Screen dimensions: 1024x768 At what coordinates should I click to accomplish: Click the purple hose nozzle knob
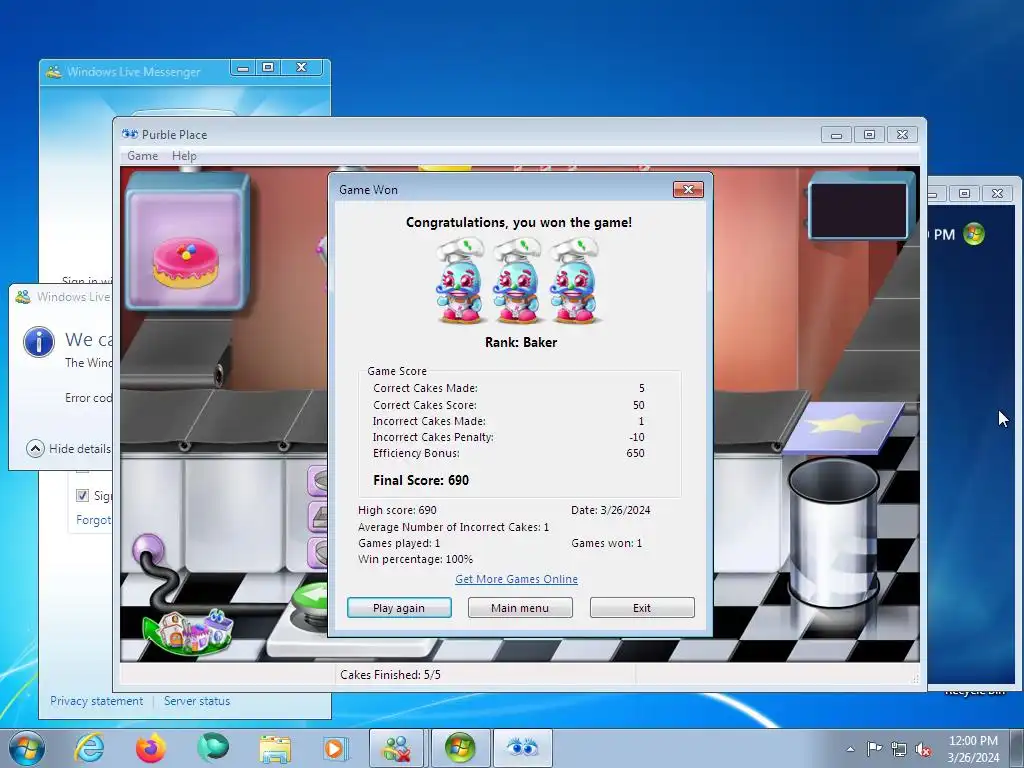coord(148,549)
